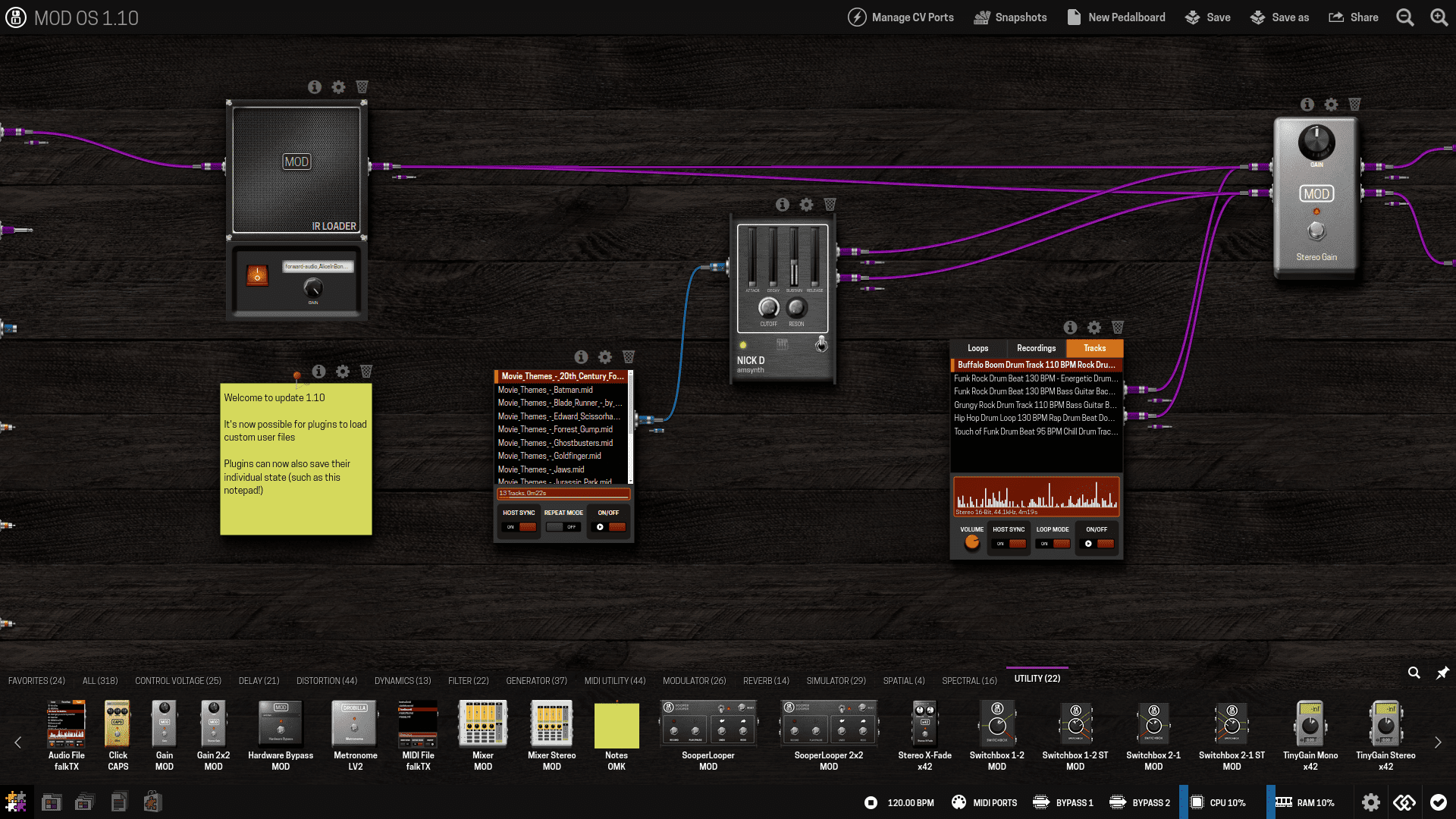Open settings gear of amsynth plugin

806,205
